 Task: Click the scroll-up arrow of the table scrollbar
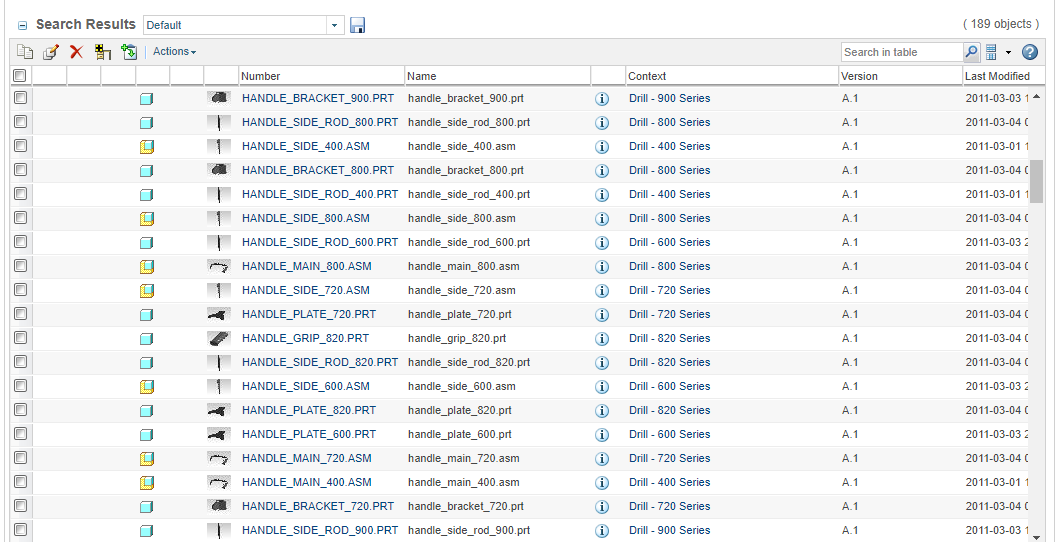1036,97
